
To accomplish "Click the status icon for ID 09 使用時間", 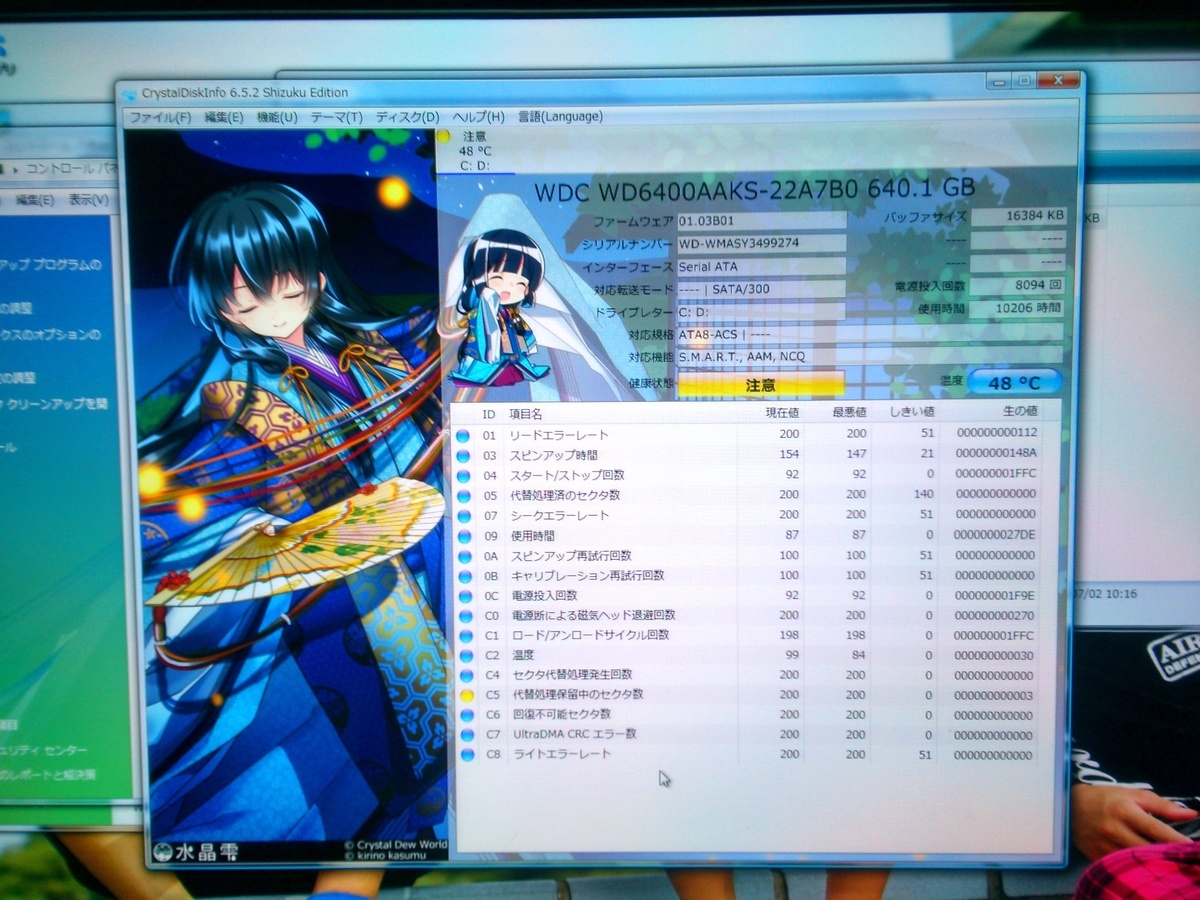I will [x=463, y=536].
